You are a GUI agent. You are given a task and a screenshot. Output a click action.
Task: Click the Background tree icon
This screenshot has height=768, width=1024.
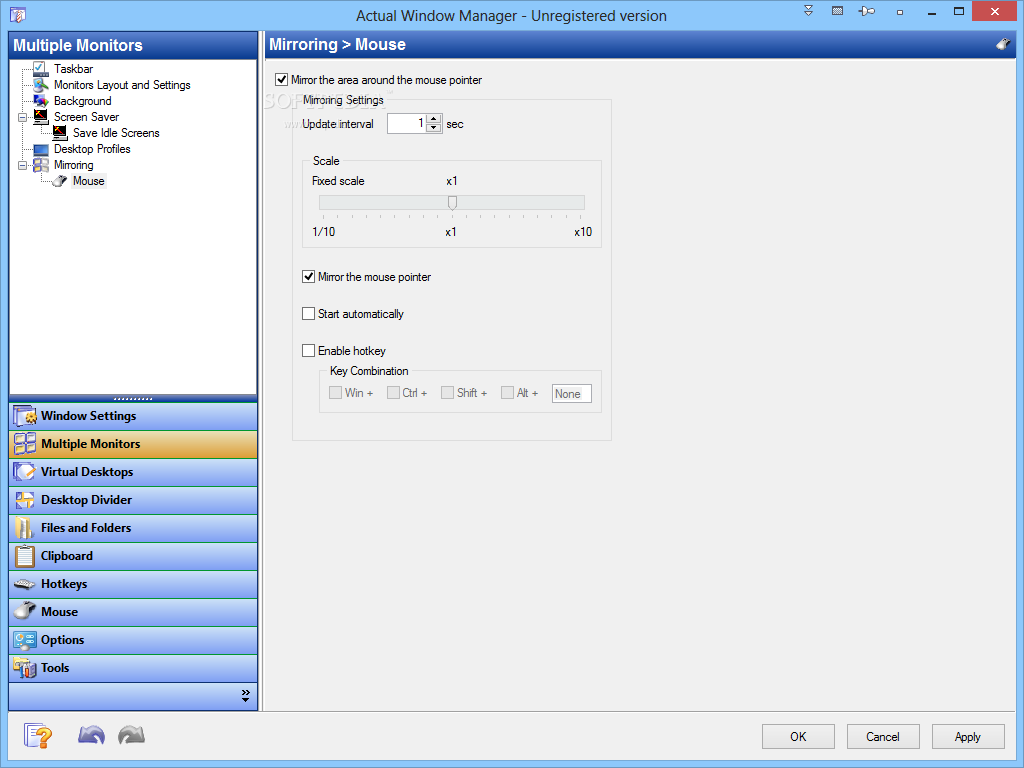[x=40, y=101]
